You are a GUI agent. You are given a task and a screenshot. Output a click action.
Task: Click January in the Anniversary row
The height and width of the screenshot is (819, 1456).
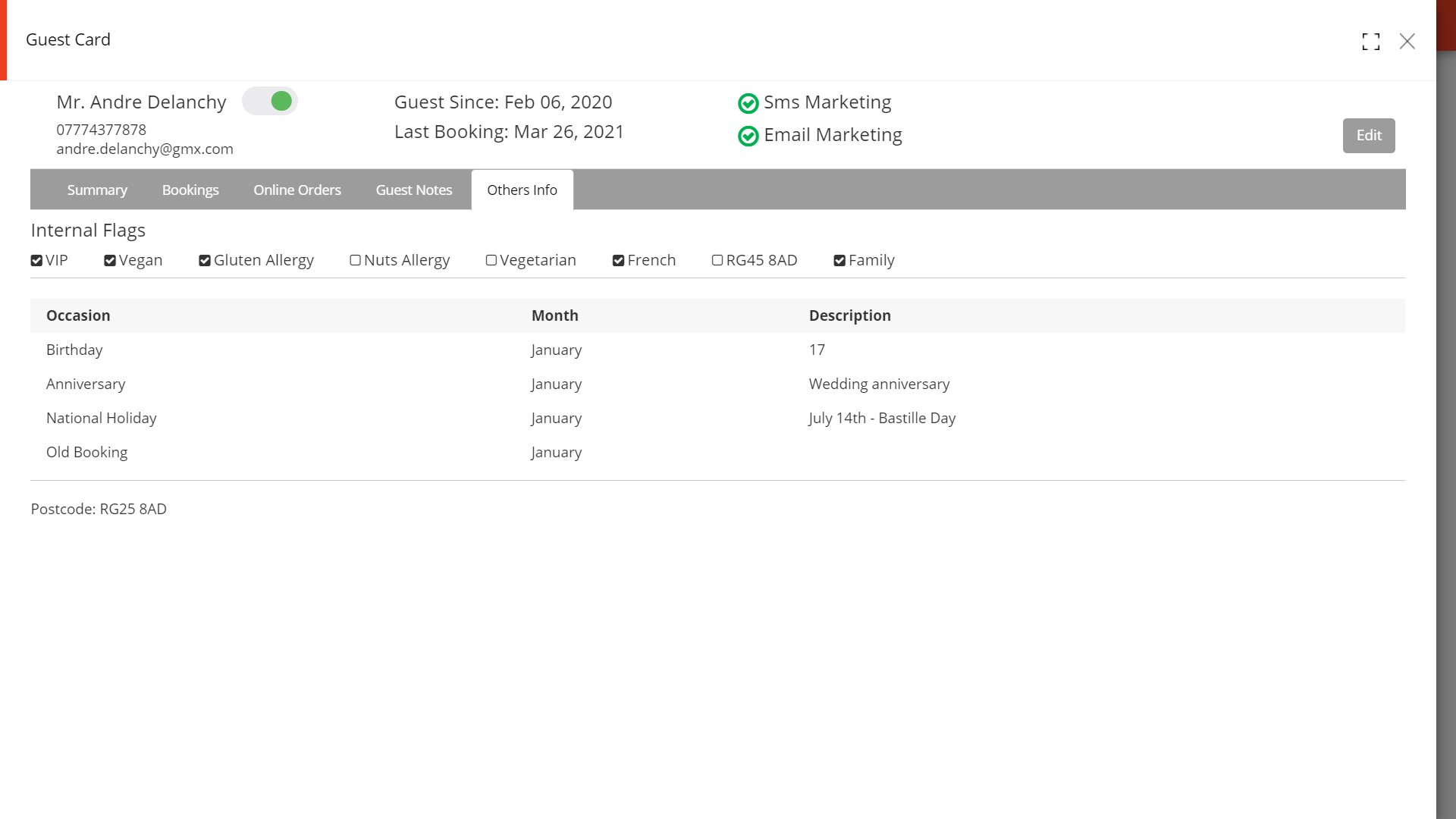pos(557,384)
